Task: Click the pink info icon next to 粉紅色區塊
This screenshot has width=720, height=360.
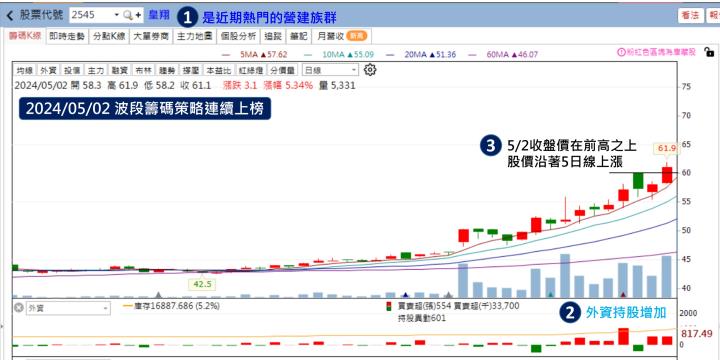Action: click(621, 53)
